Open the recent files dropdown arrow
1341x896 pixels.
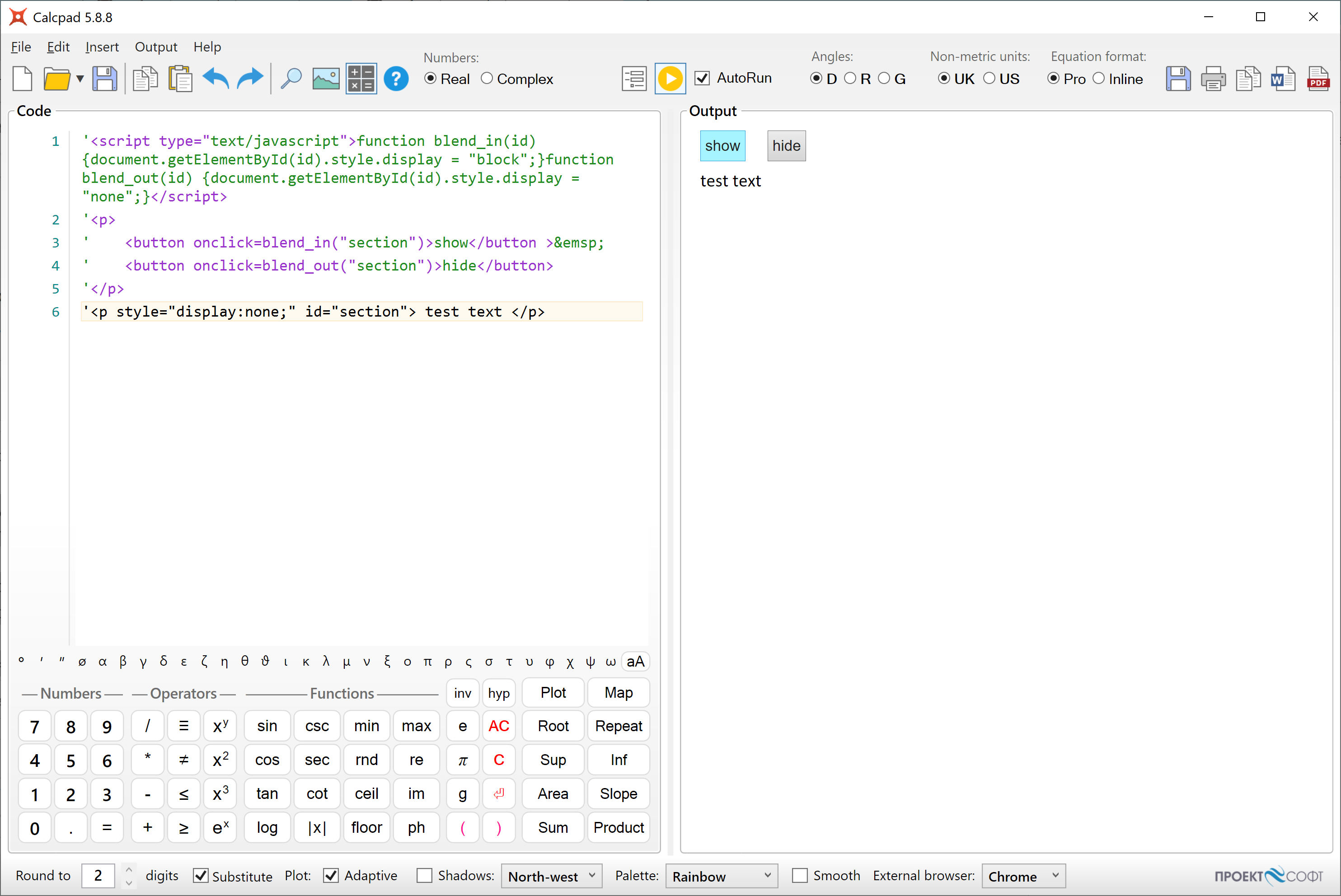pyautogui.click(x=80, y=78)
